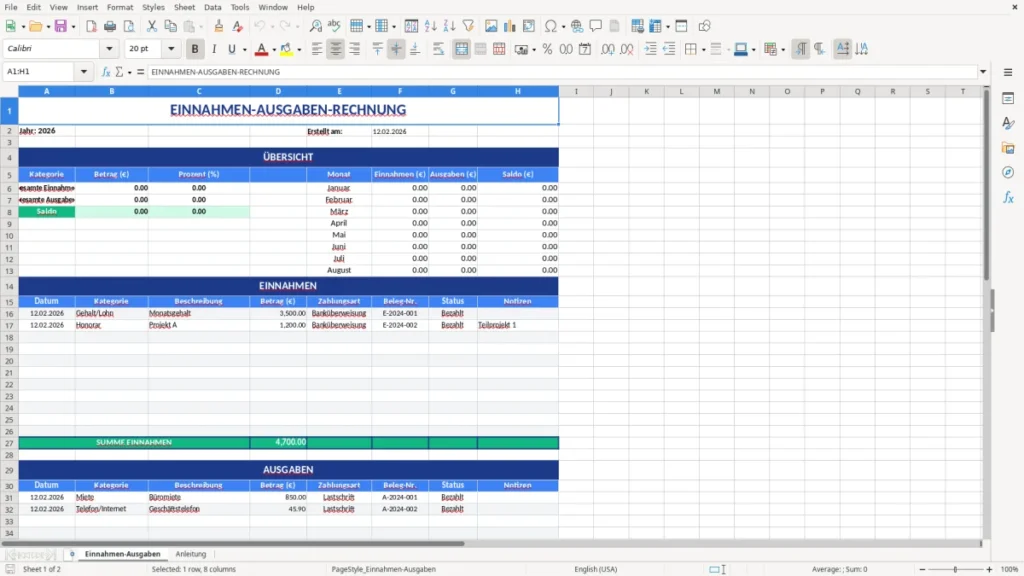Open Font Color dropdown arrow

tap(274, 50)
